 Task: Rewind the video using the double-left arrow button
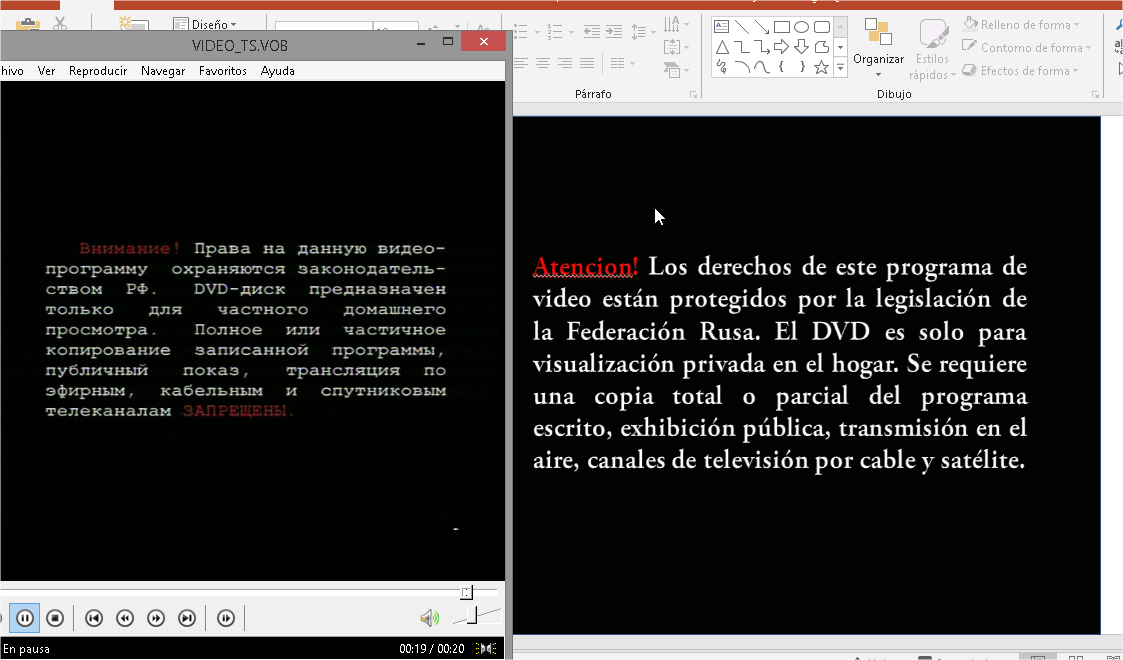[125, 618]
